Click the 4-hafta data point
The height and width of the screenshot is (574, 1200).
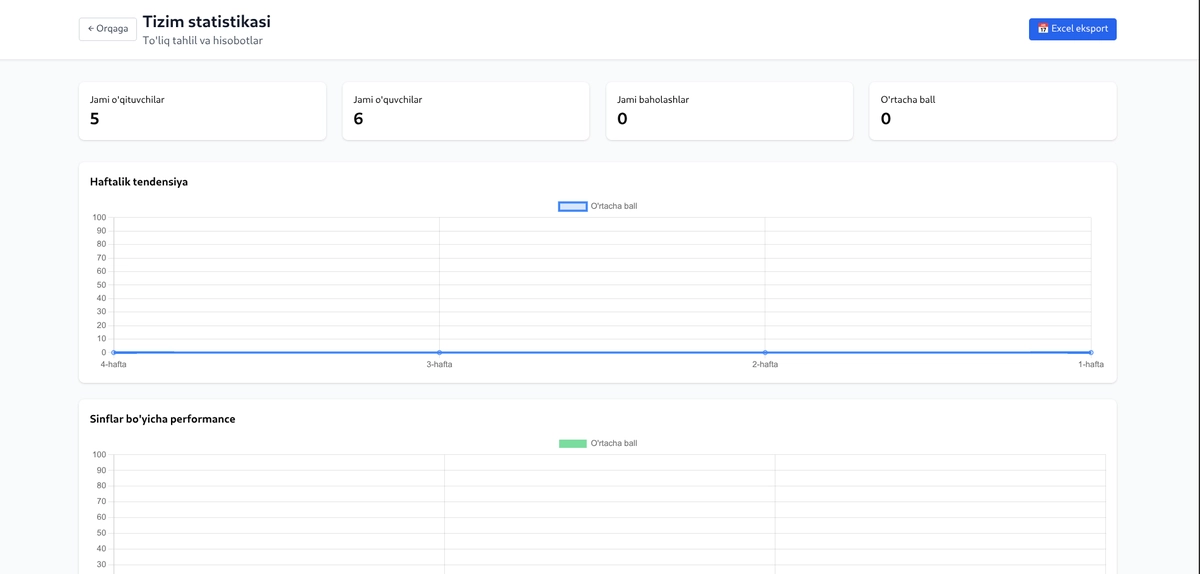[x=114, y=352]
